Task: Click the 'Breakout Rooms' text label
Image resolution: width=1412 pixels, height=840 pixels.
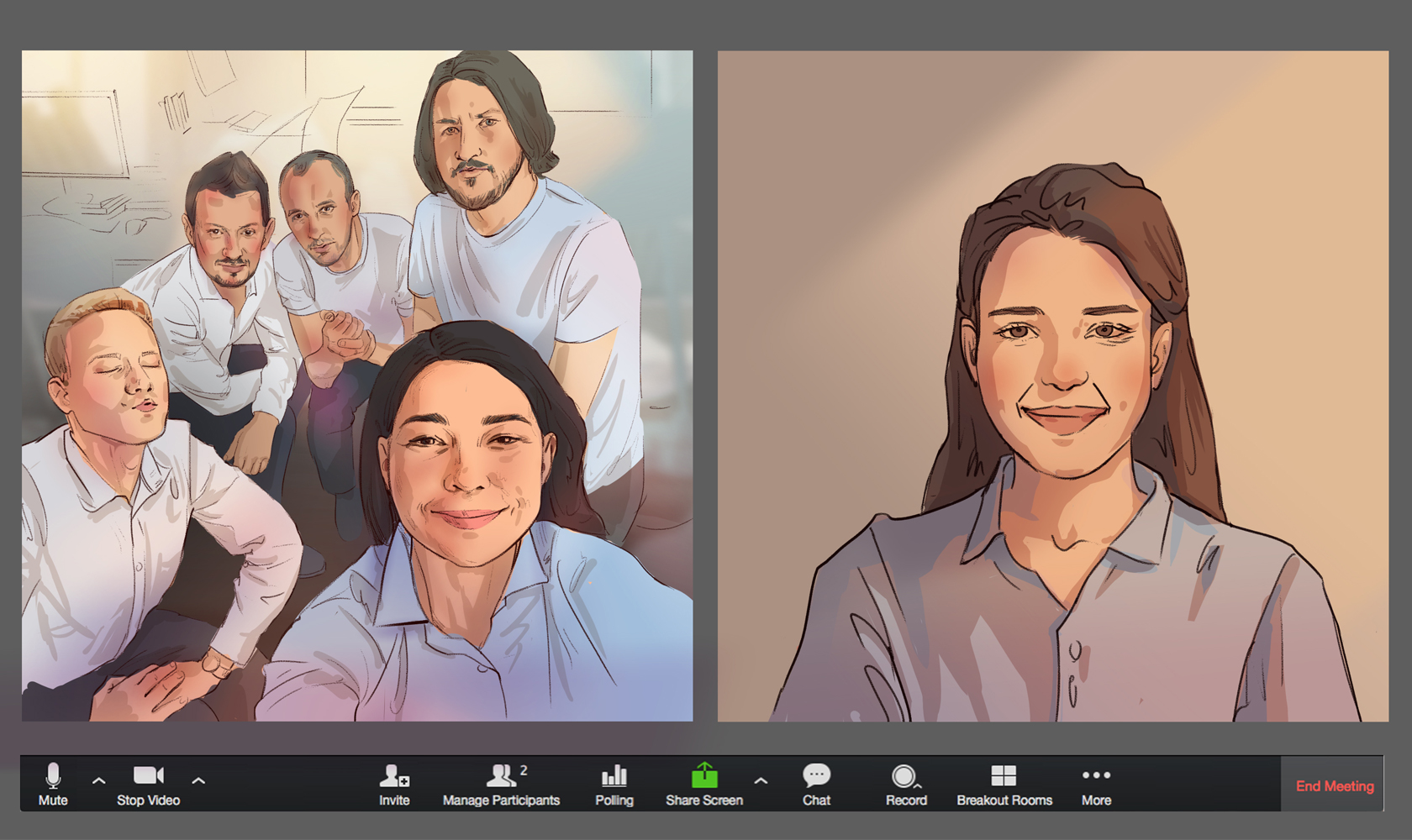Action: pyautogui.click(x=1004, y=801)
